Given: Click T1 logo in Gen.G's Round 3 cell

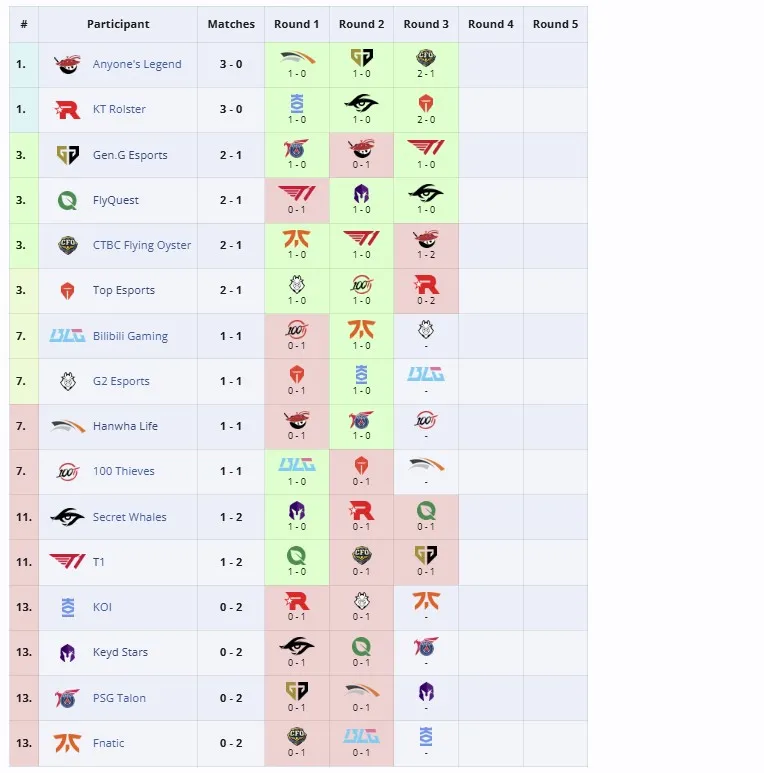Looking at the screenshot, I should click(x=426, y=147).
